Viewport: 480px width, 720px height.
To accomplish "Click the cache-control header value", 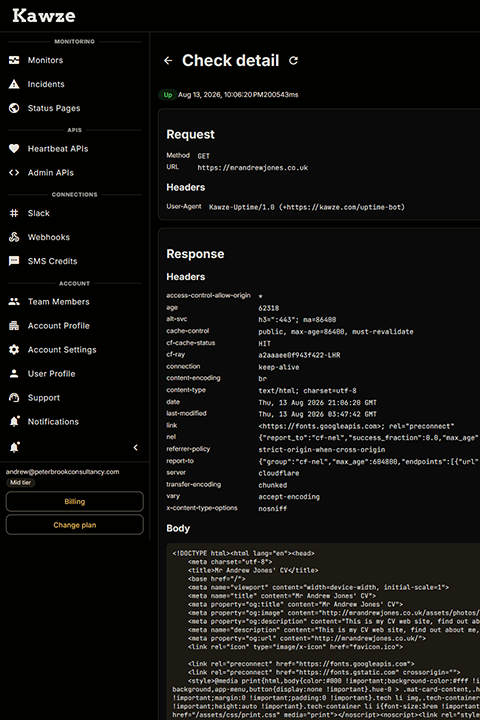I will 336,332.
